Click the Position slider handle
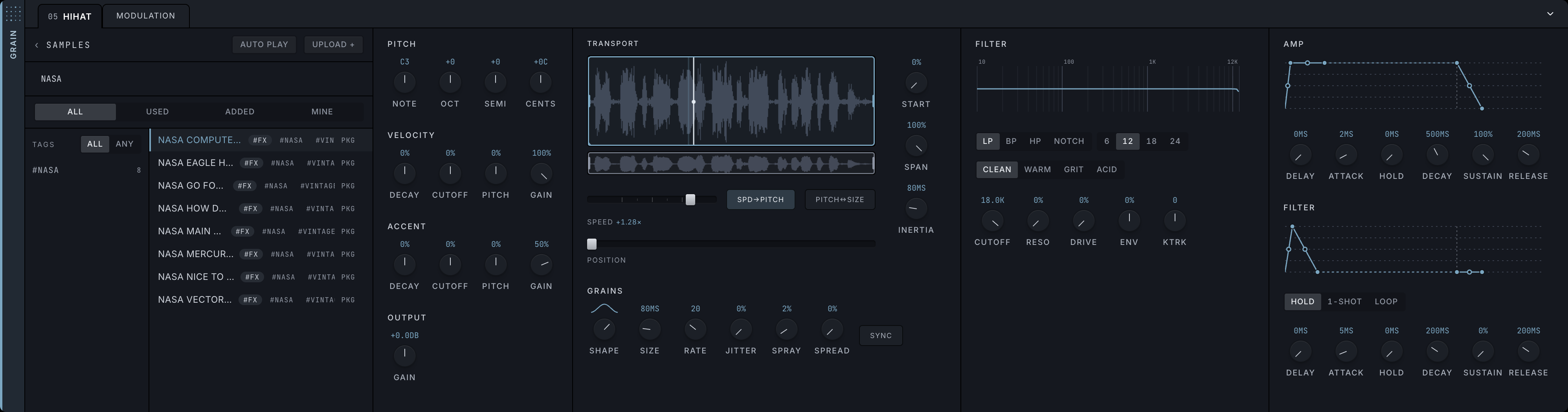Viewport: 1568px width, 412px height. point(592,244)
